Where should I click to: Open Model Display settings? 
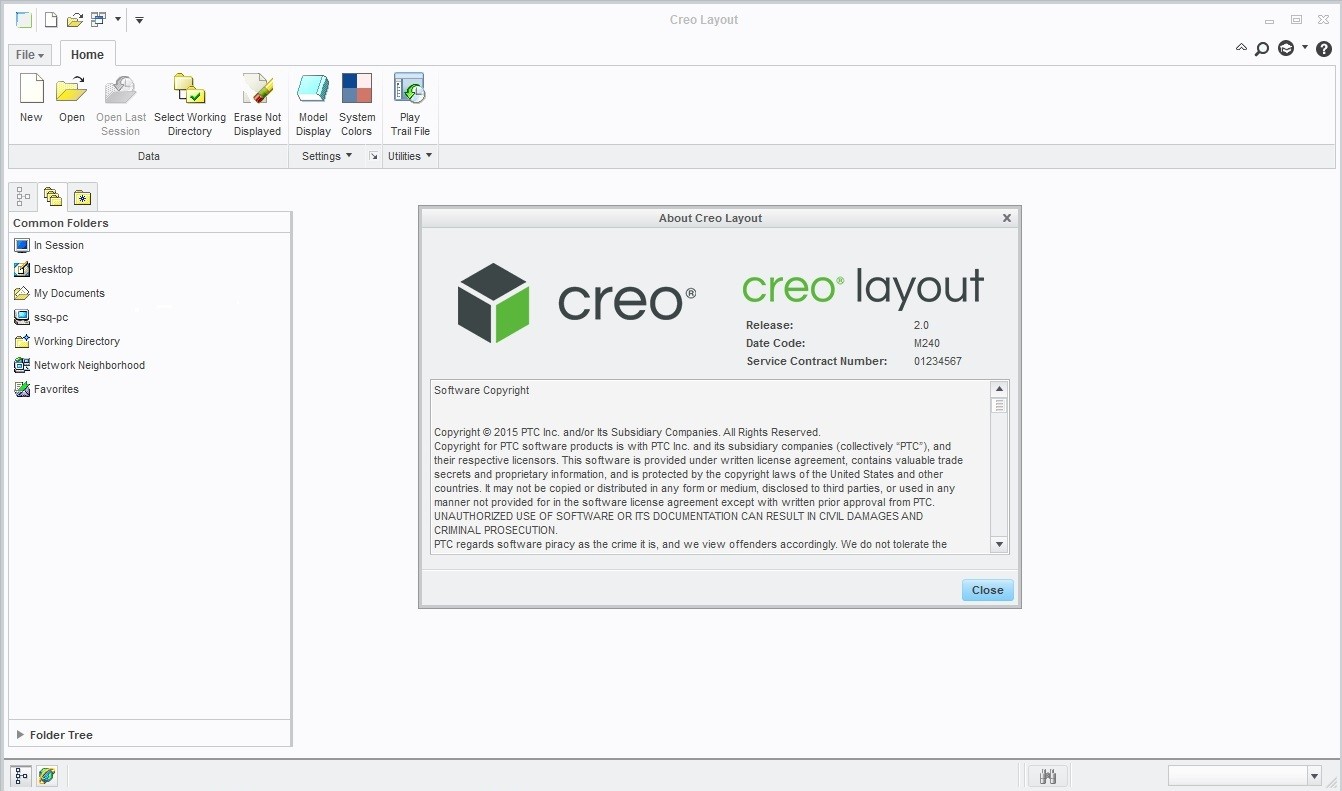tap(313, 104)
